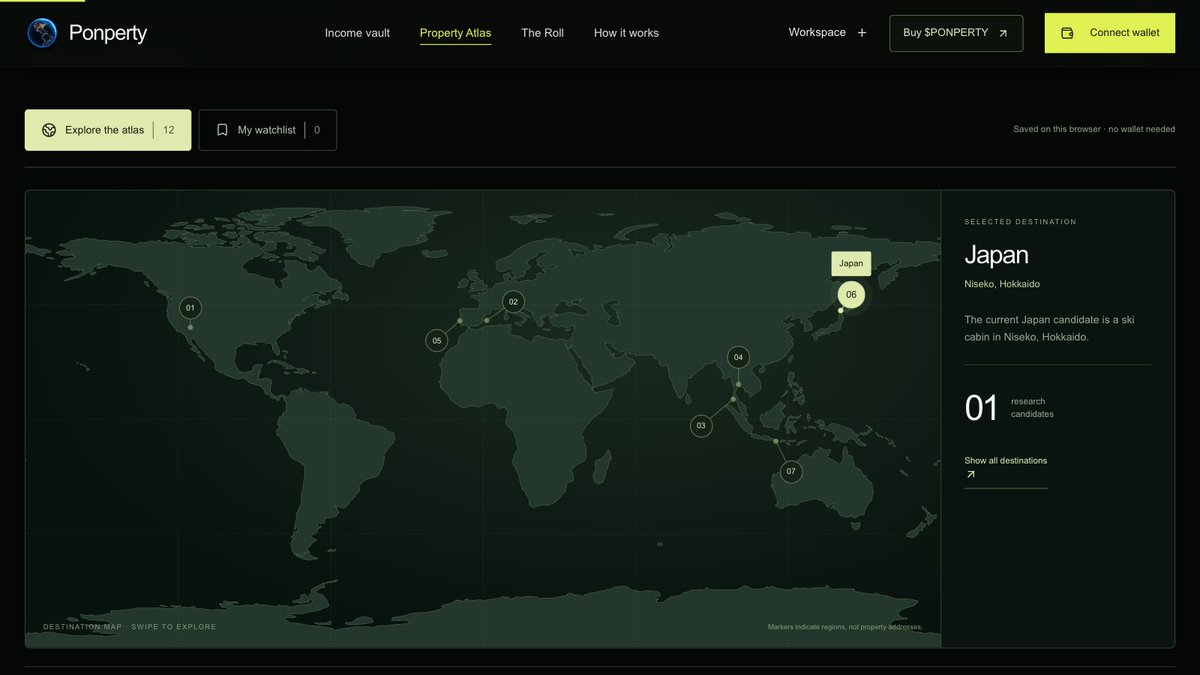Select map marker 04 in Asia
This screenshot has height=675, width=1200.
[738, 357]
